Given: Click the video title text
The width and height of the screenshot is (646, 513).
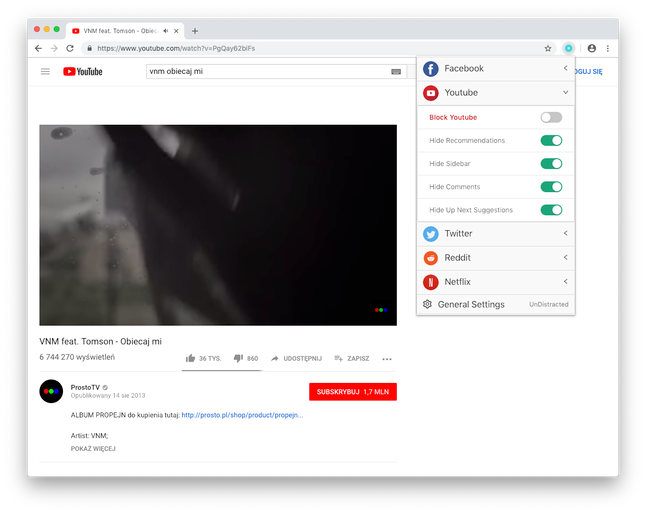Looking at the screenshot, I should [x=101, y=342].
